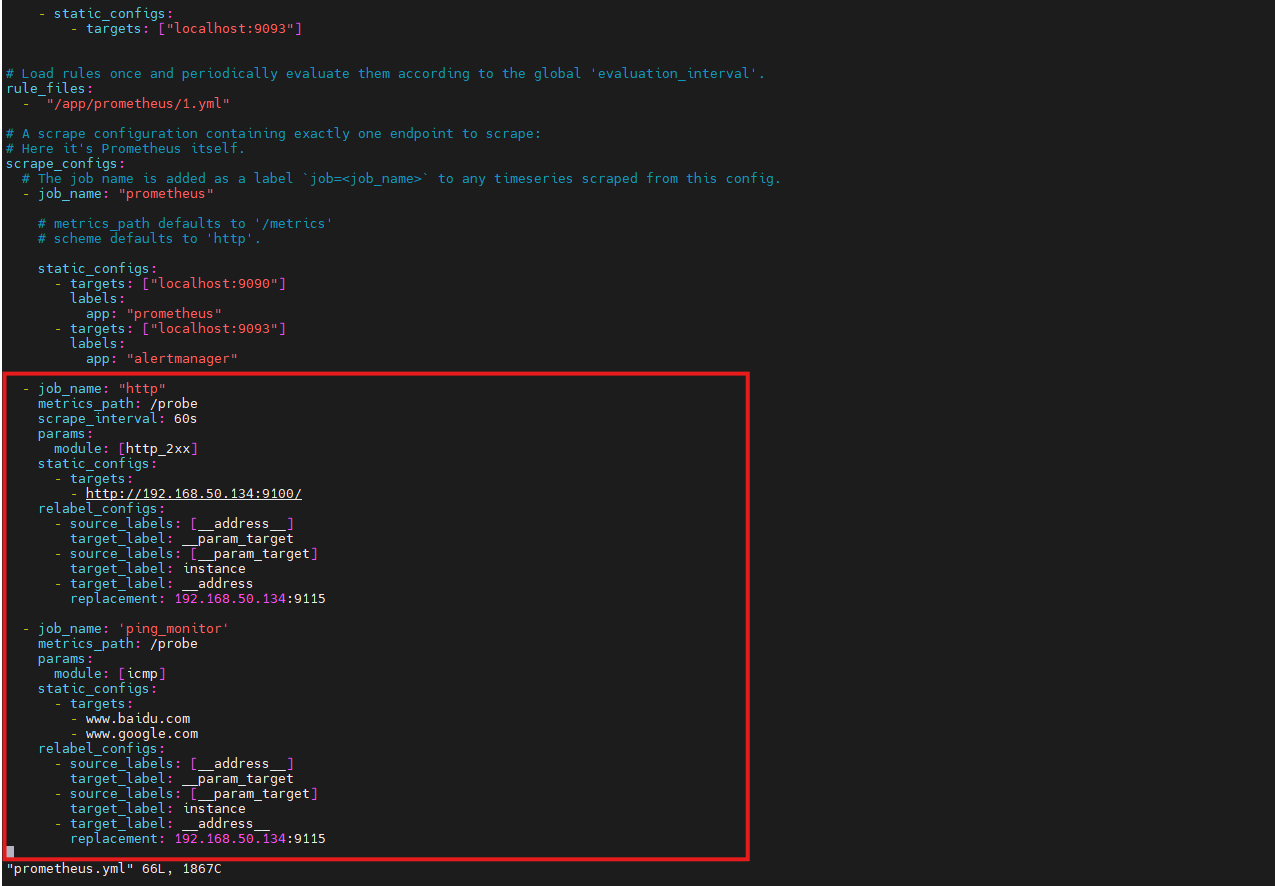
Task: Click the comment "# Here it's Prometheus itself."
Action: pos(125,148)
